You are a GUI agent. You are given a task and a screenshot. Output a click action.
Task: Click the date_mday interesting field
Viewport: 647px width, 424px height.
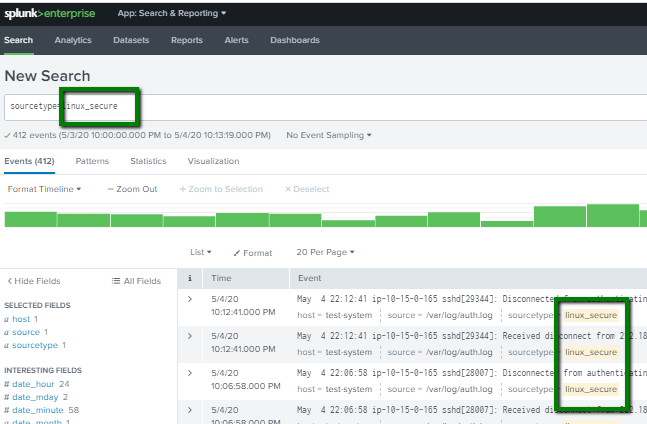click(35, 397)
